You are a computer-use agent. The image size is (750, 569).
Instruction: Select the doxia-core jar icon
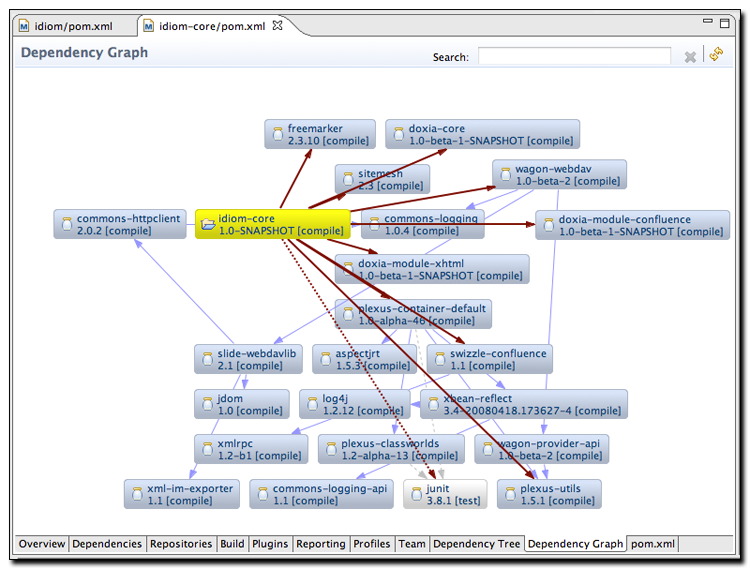(398, 135)
